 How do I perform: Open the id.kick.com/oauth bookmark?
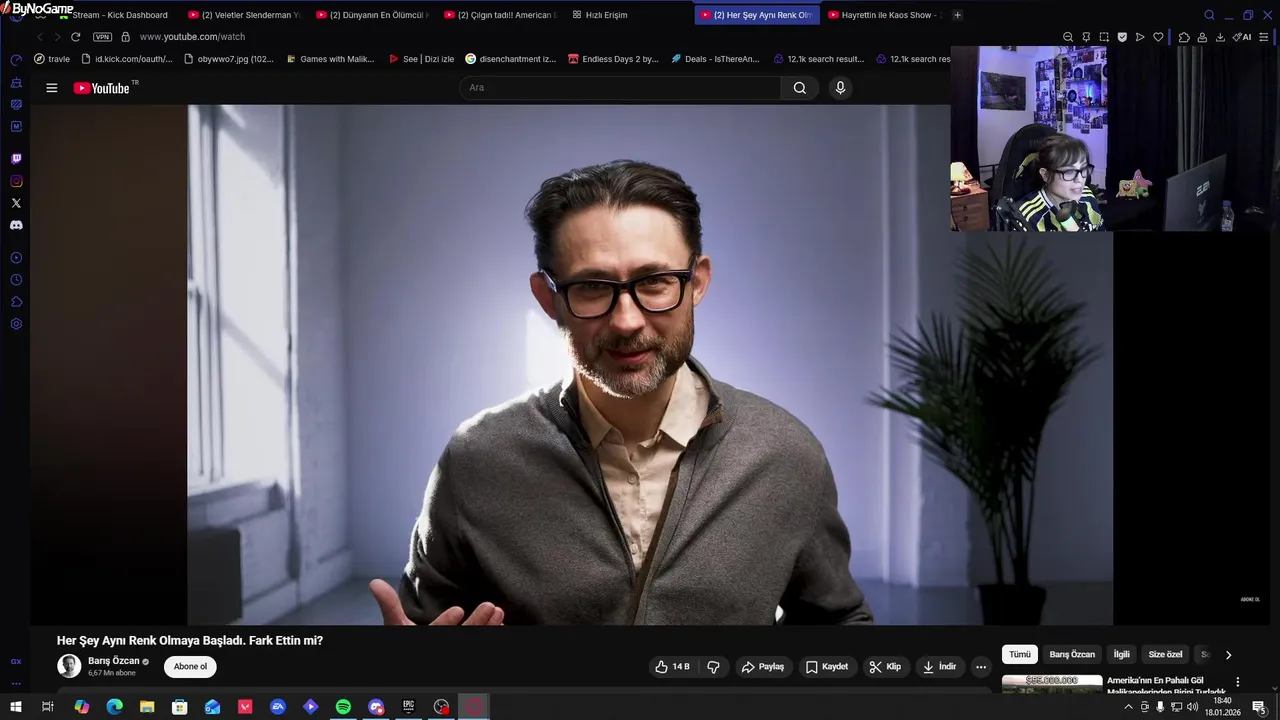click(126, 59)
